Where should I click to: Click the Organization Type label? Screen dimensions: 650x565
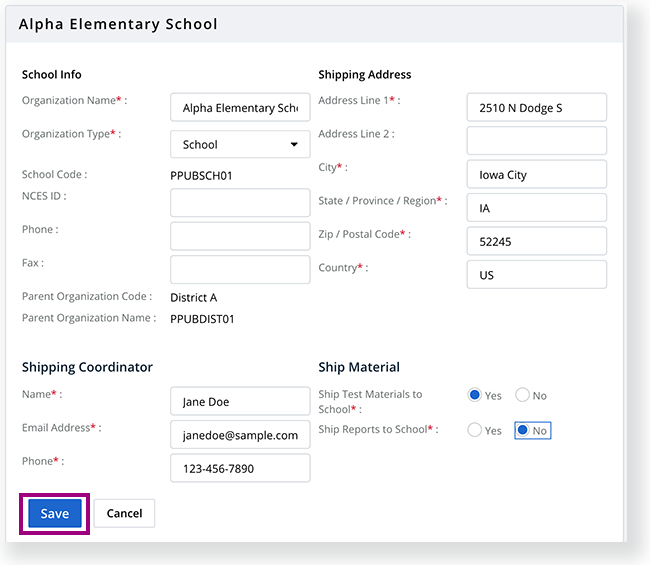pos(71,134)
